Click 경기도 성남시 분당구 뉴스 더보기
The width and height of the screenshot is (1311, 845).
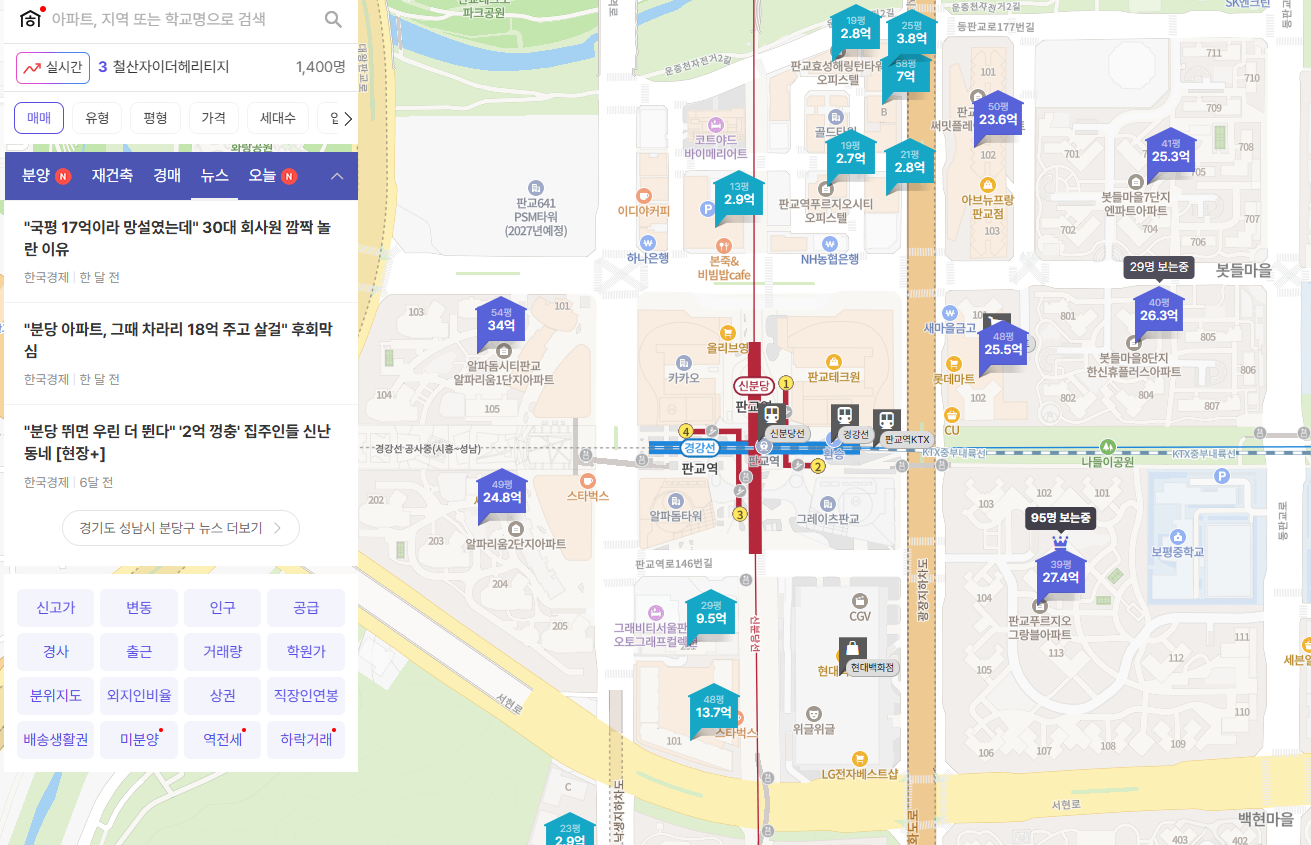181,528
